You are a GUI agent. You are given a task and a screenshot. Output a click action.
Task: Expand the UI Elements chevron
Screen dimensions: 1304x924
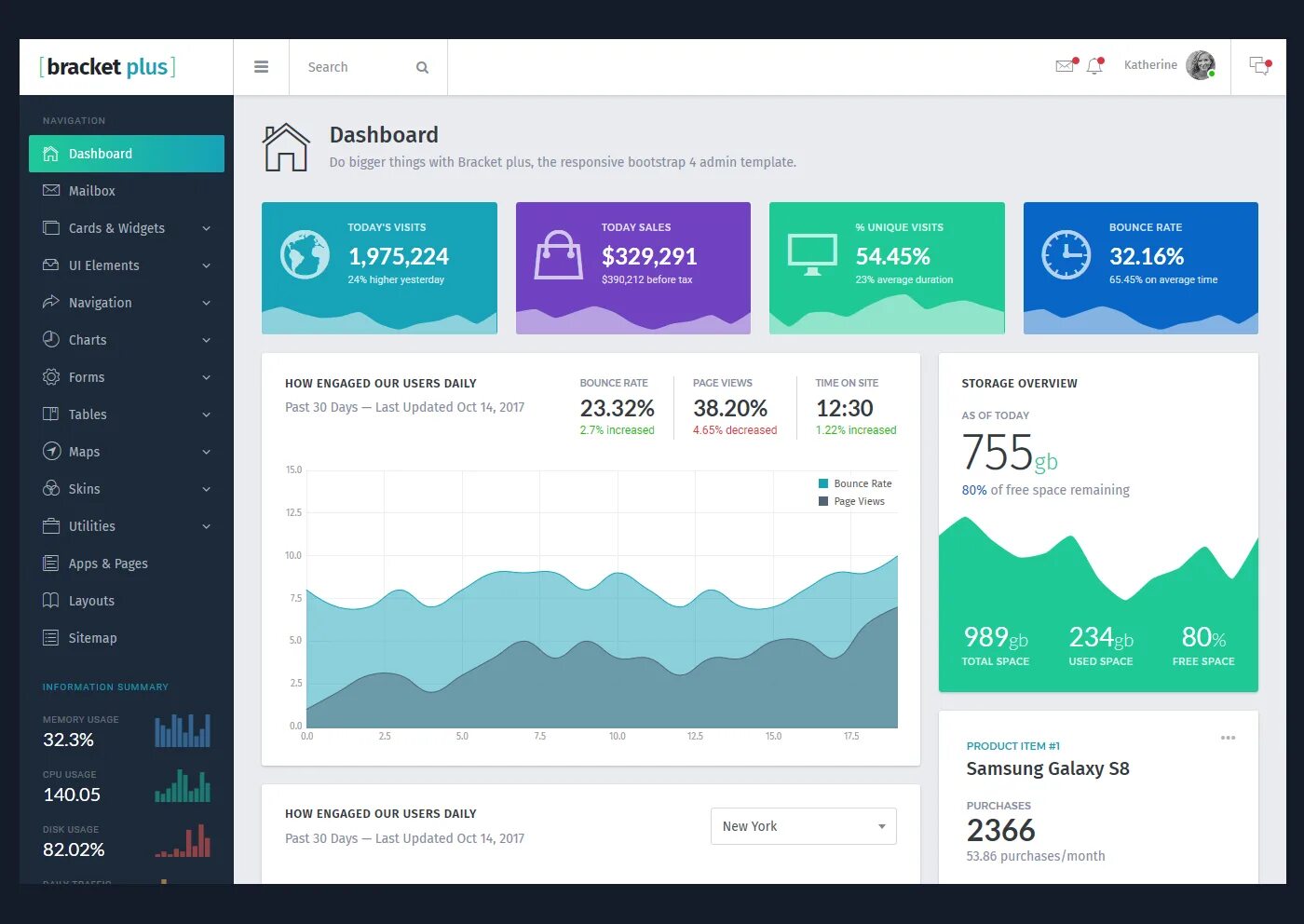click(x=207, y=265)
